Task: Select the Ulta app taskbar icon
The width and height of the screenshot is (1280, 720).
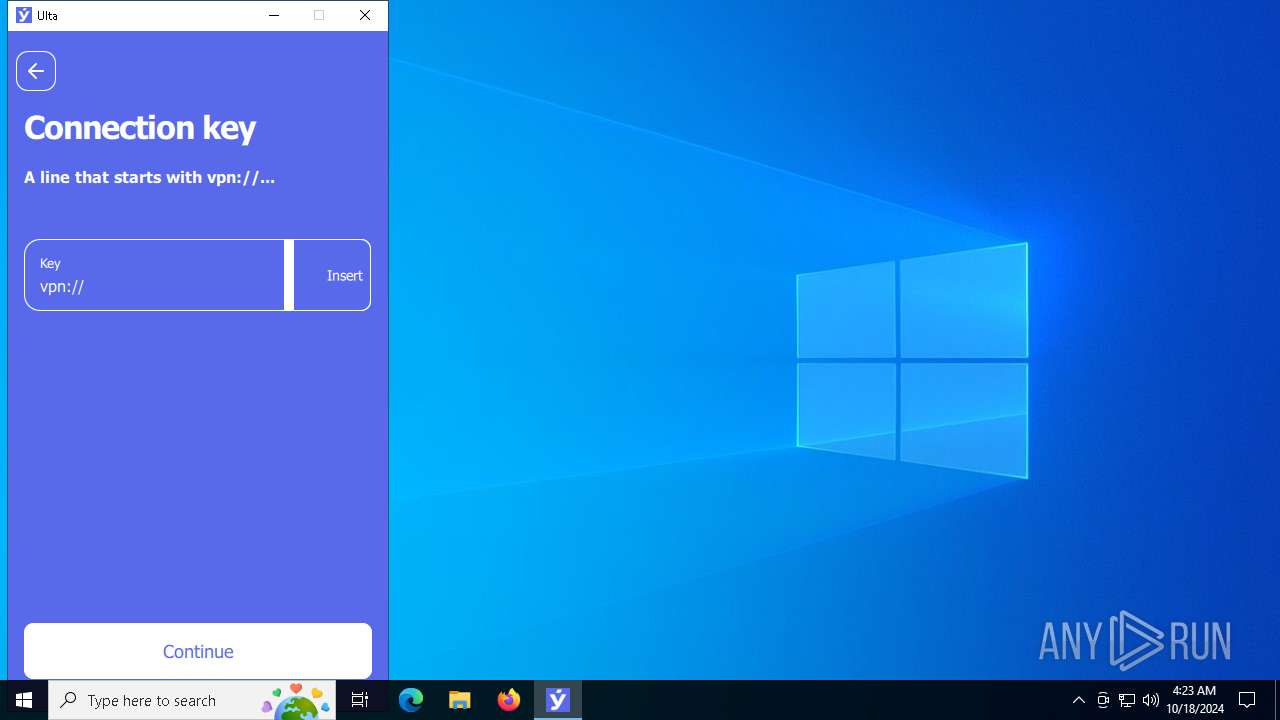Action: coord(558,700)
